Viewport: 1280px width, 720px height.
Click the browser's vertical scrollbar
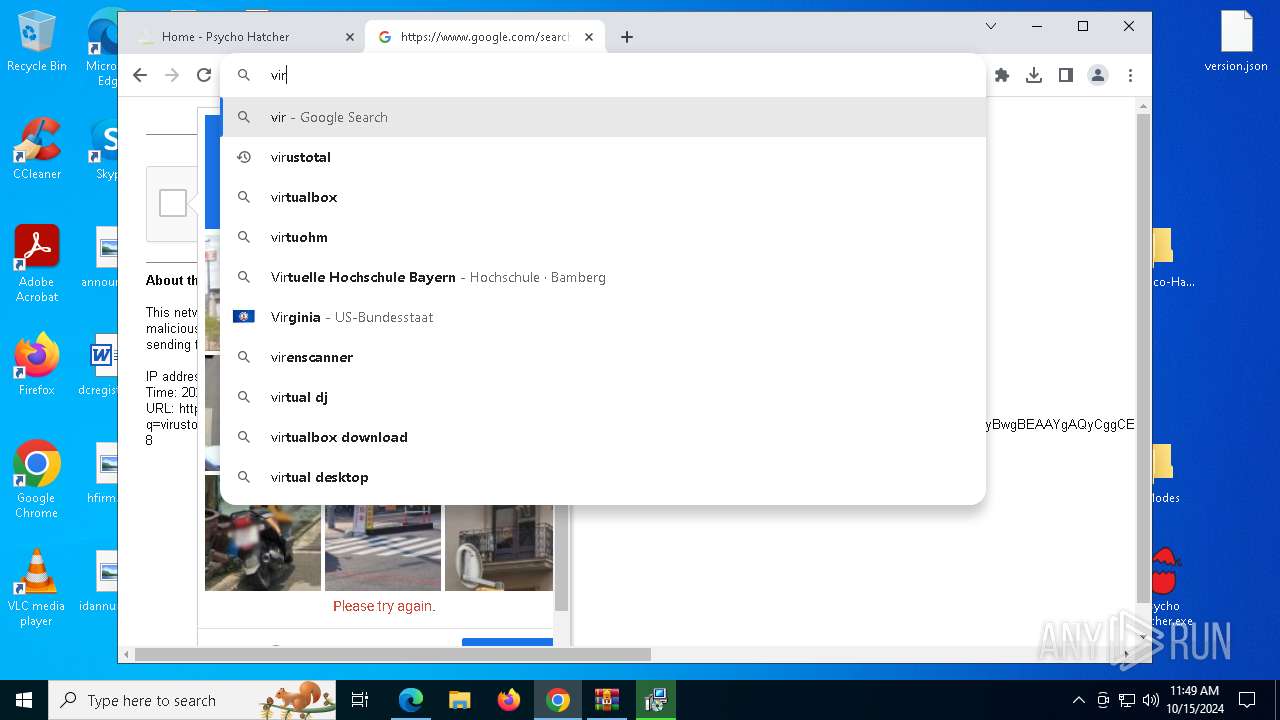(x=1143, y=360)
